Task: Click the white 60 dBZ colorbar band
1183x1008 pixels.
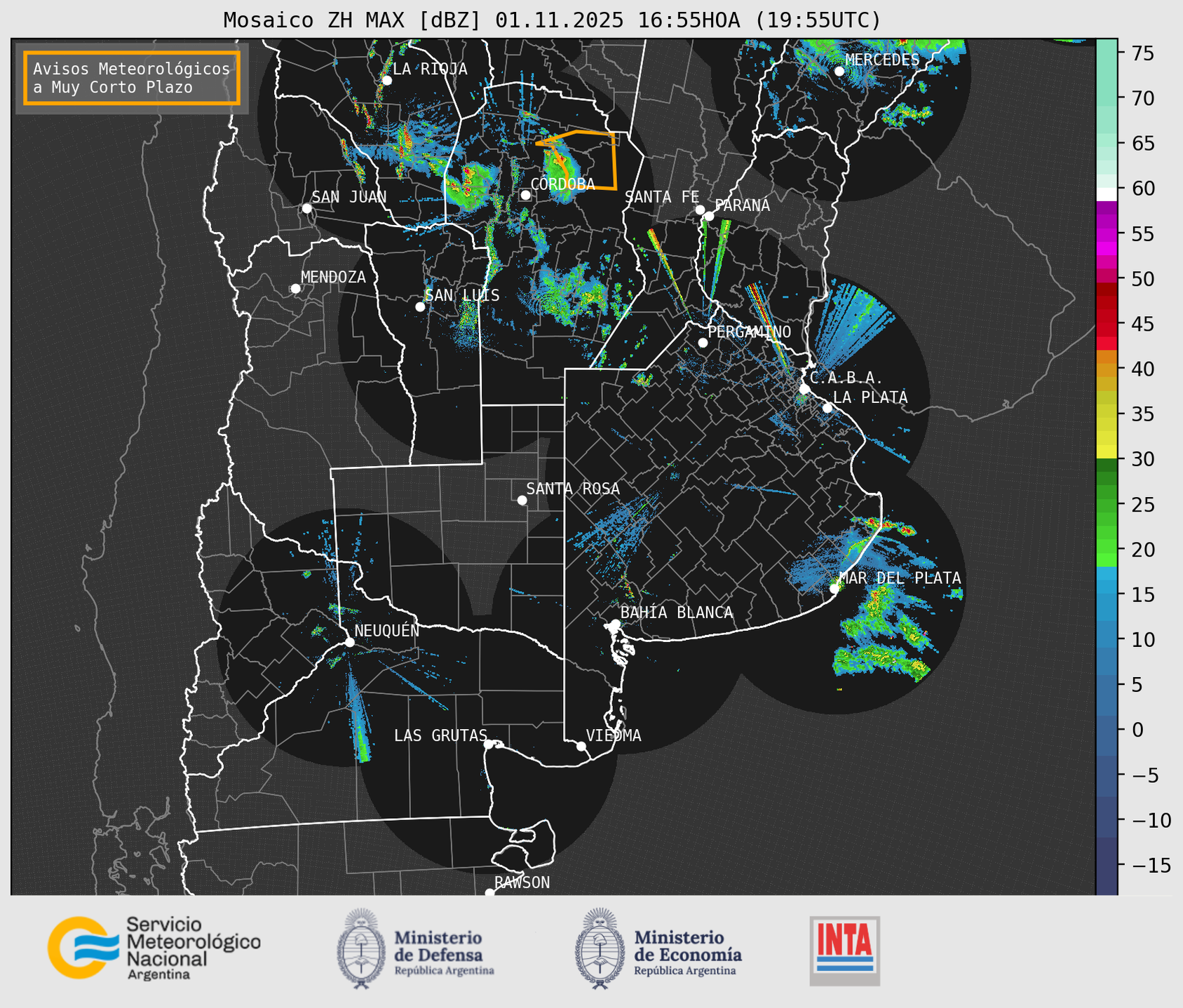Action: pyautogui.click(x=1106, y=193)
